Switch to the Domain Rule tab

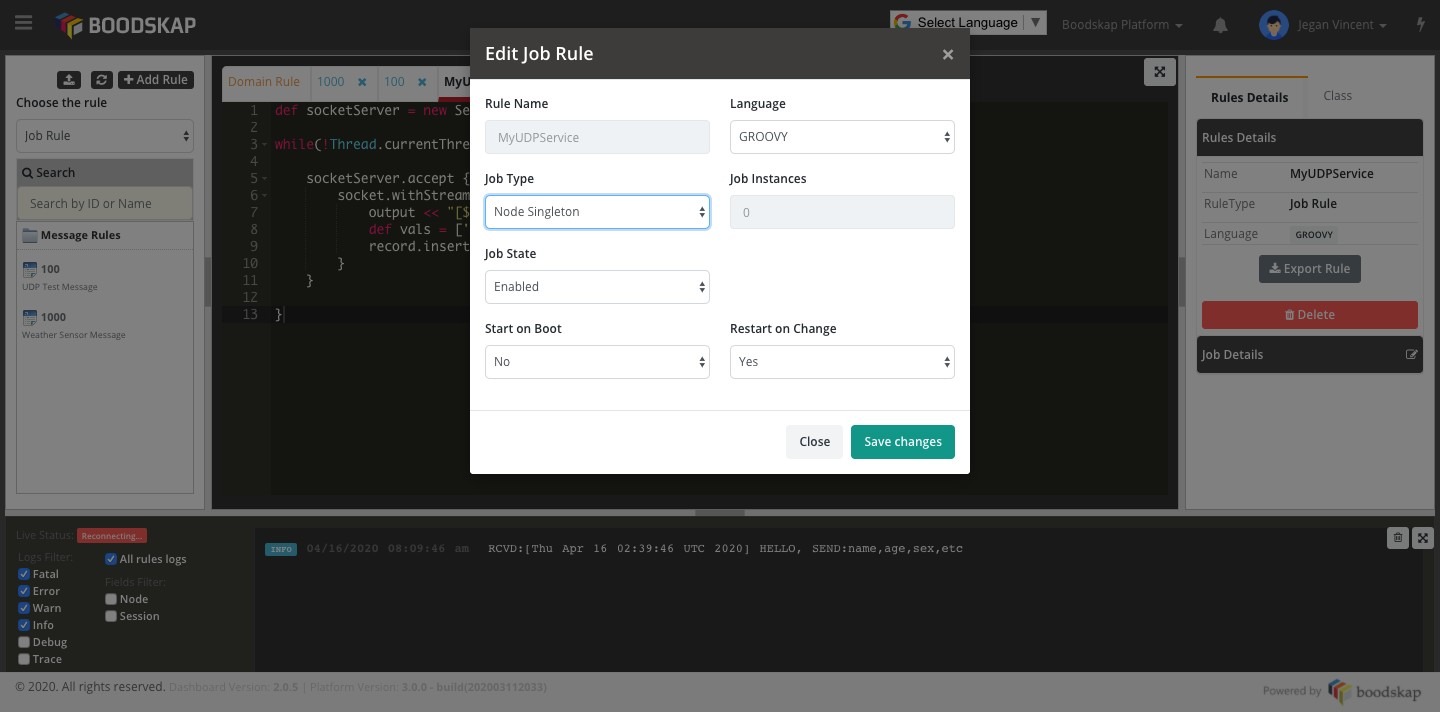tap(264, 82)
